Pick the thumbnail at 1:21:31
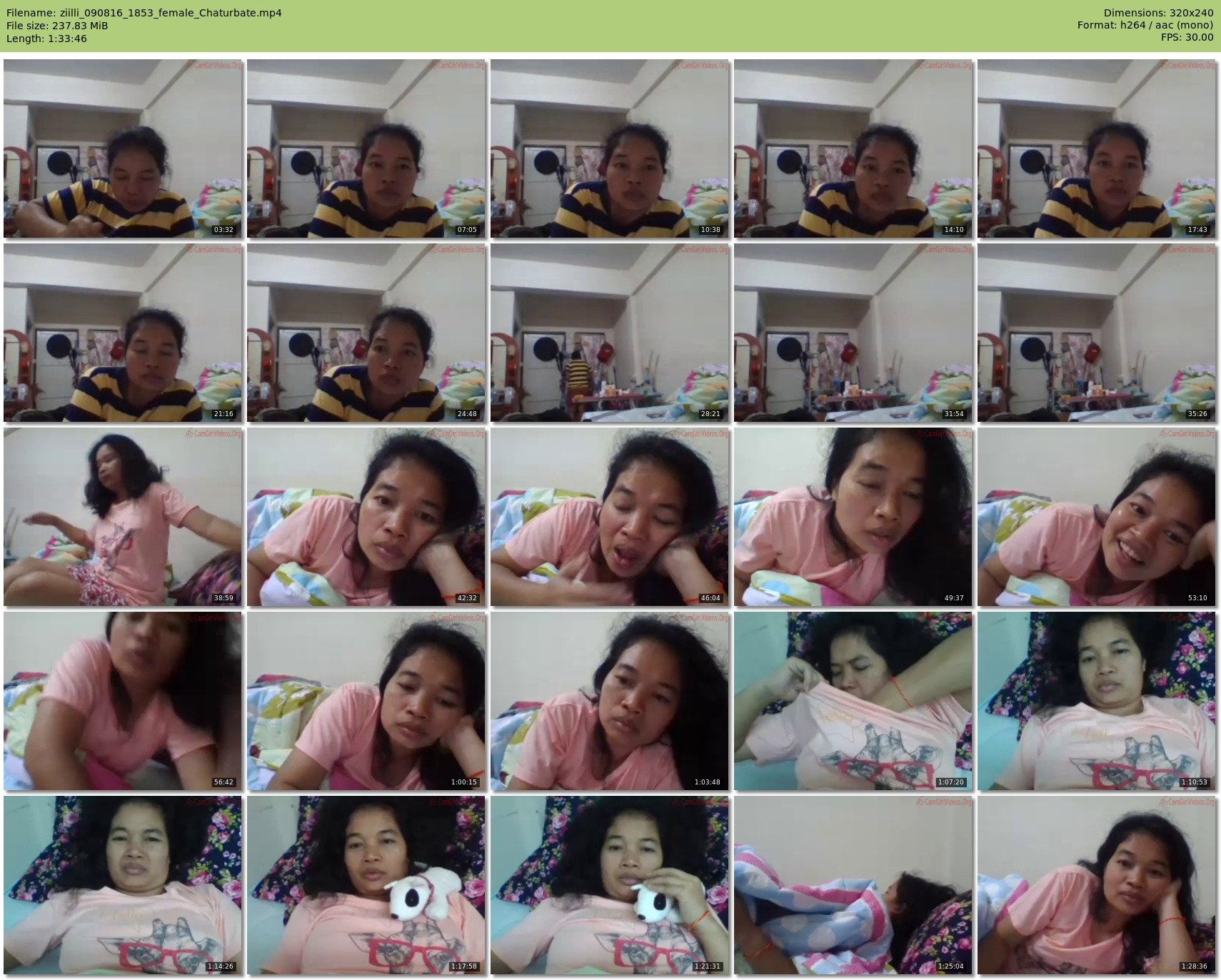1221x980 pixels. 610,885
